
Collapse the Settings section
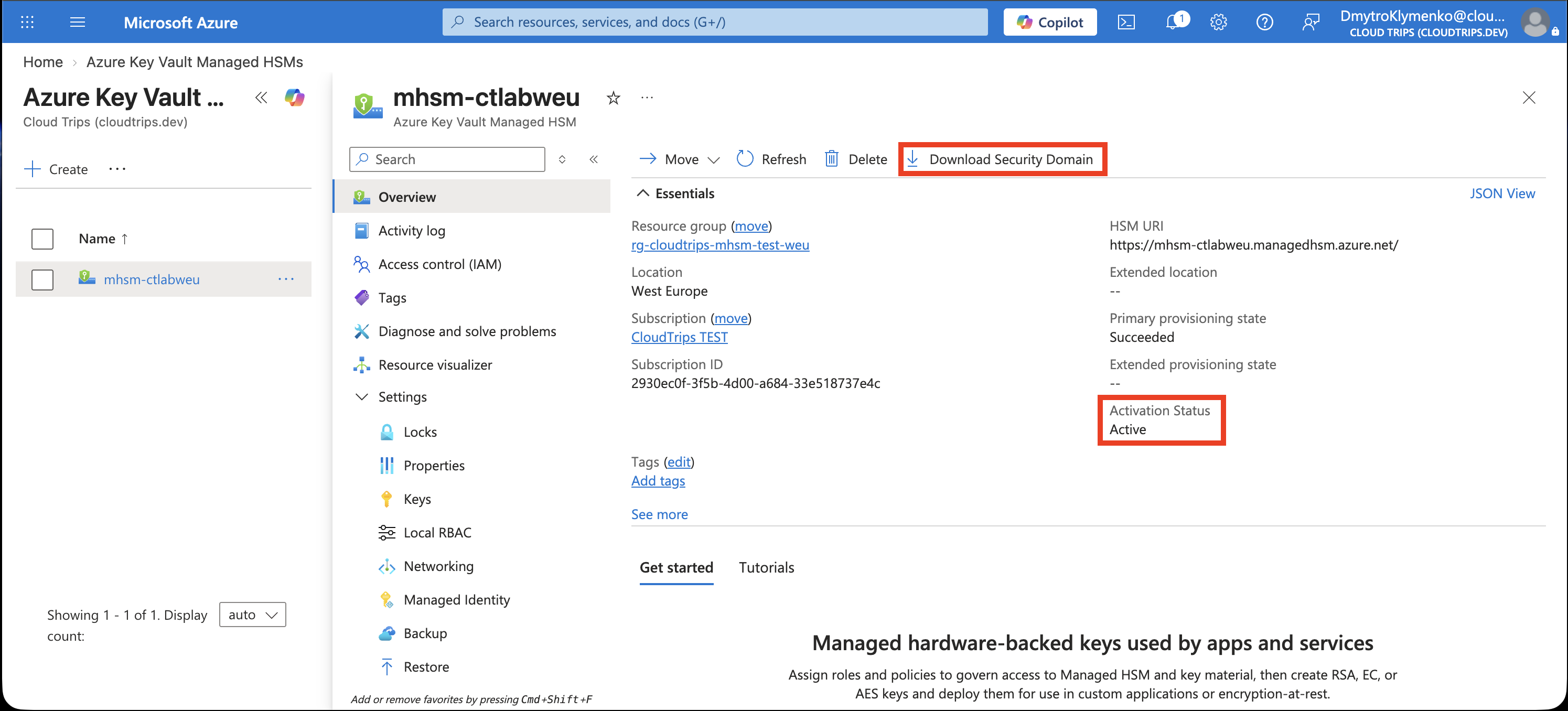pyautogui.click(x=361, y=397)
